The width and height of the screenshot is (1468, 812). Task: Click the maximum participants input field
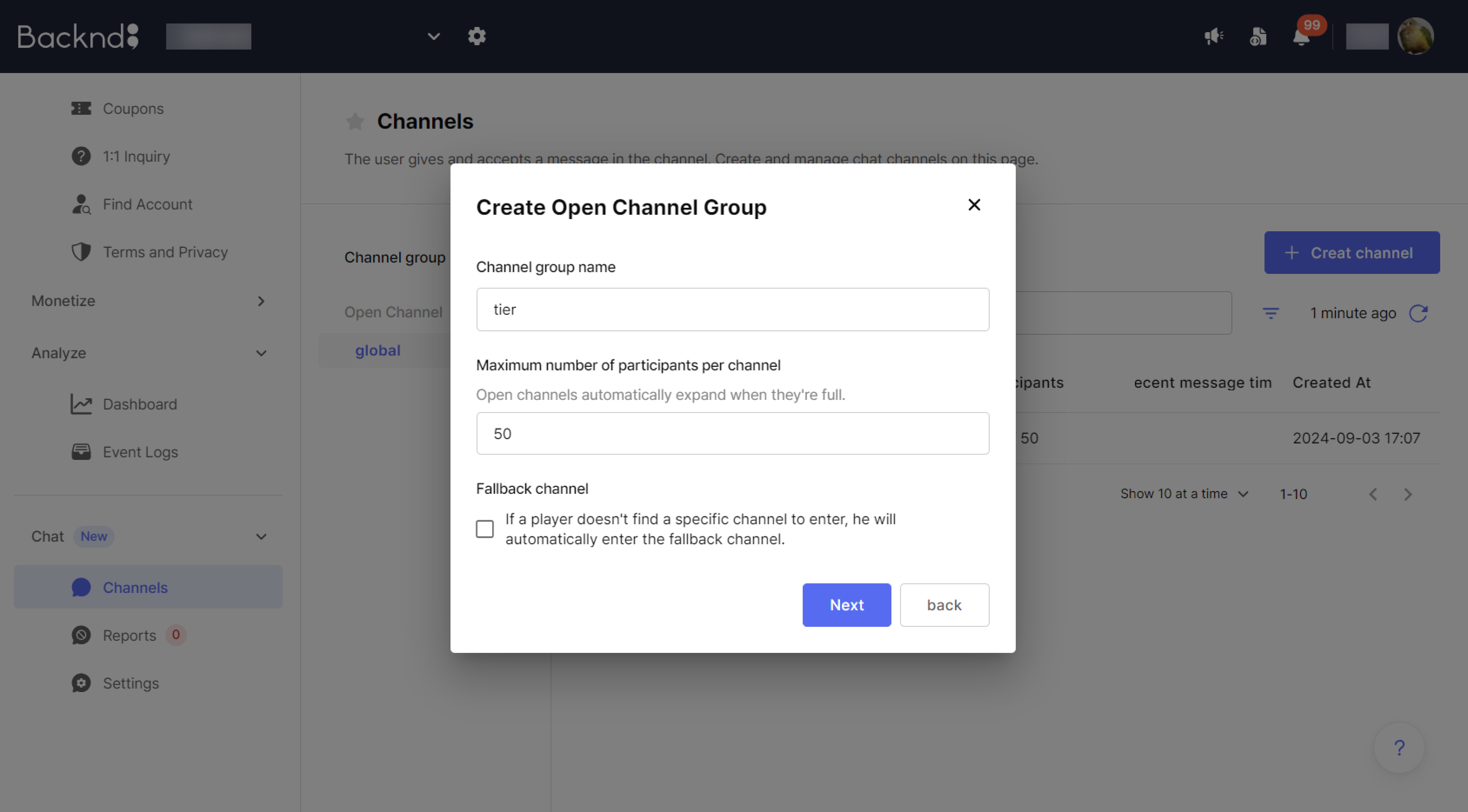733,434
